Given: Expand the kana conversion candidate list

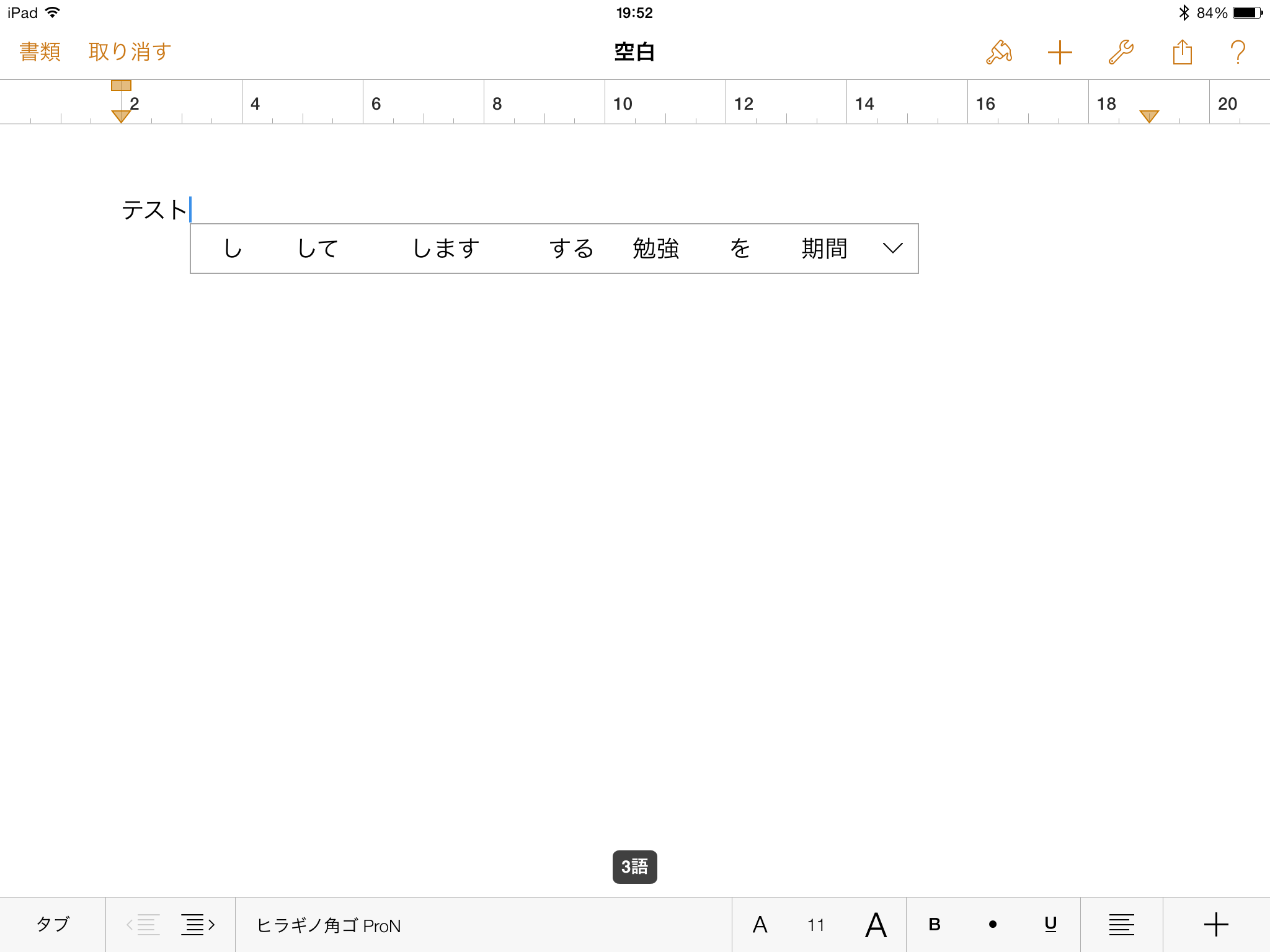Looking at the screenshot, I should tap(892, 249).
